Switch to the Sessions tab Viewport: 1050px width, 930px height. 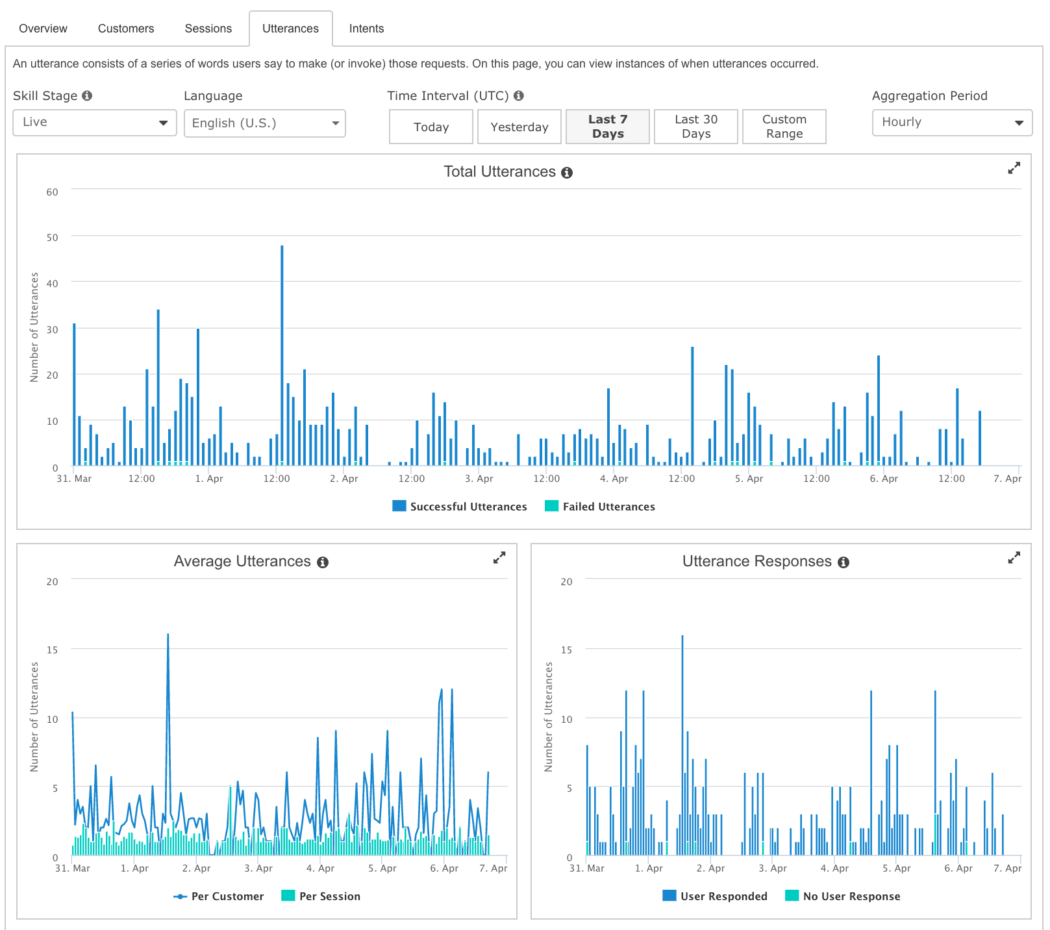pyautogui.click(x=208, y=28)
